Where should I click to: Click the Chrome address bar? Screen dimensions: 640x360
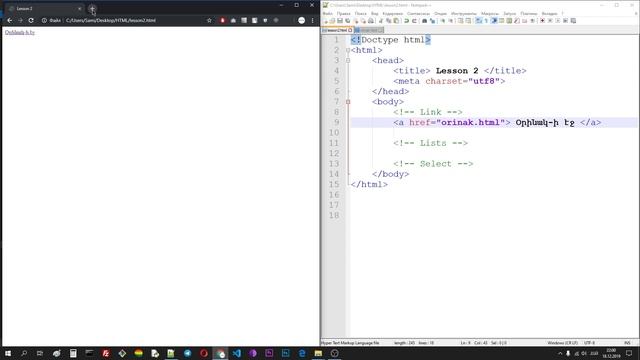tap(127, 20)
